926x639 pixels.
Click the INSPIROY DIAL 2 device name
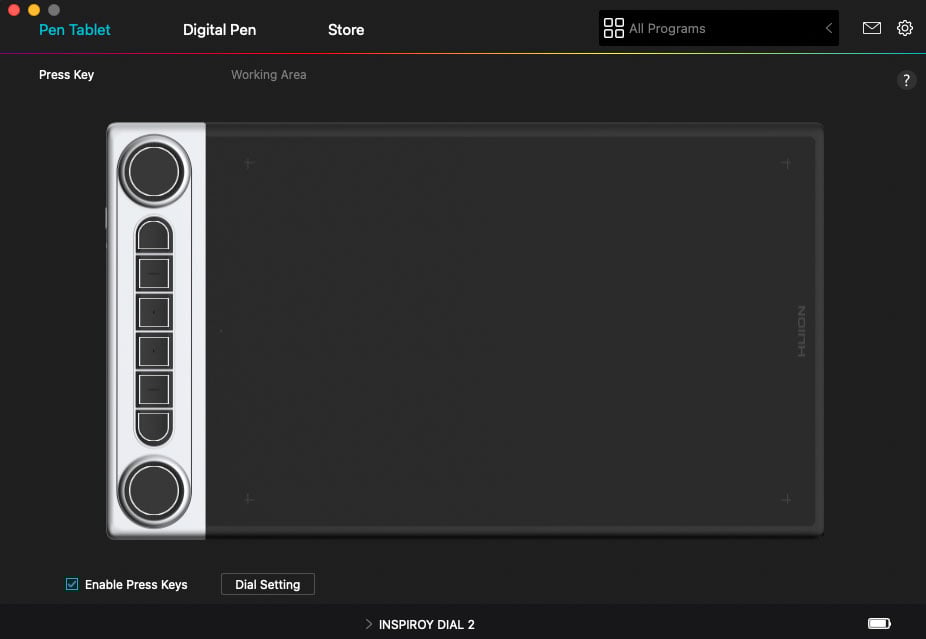tap(426, 624)
